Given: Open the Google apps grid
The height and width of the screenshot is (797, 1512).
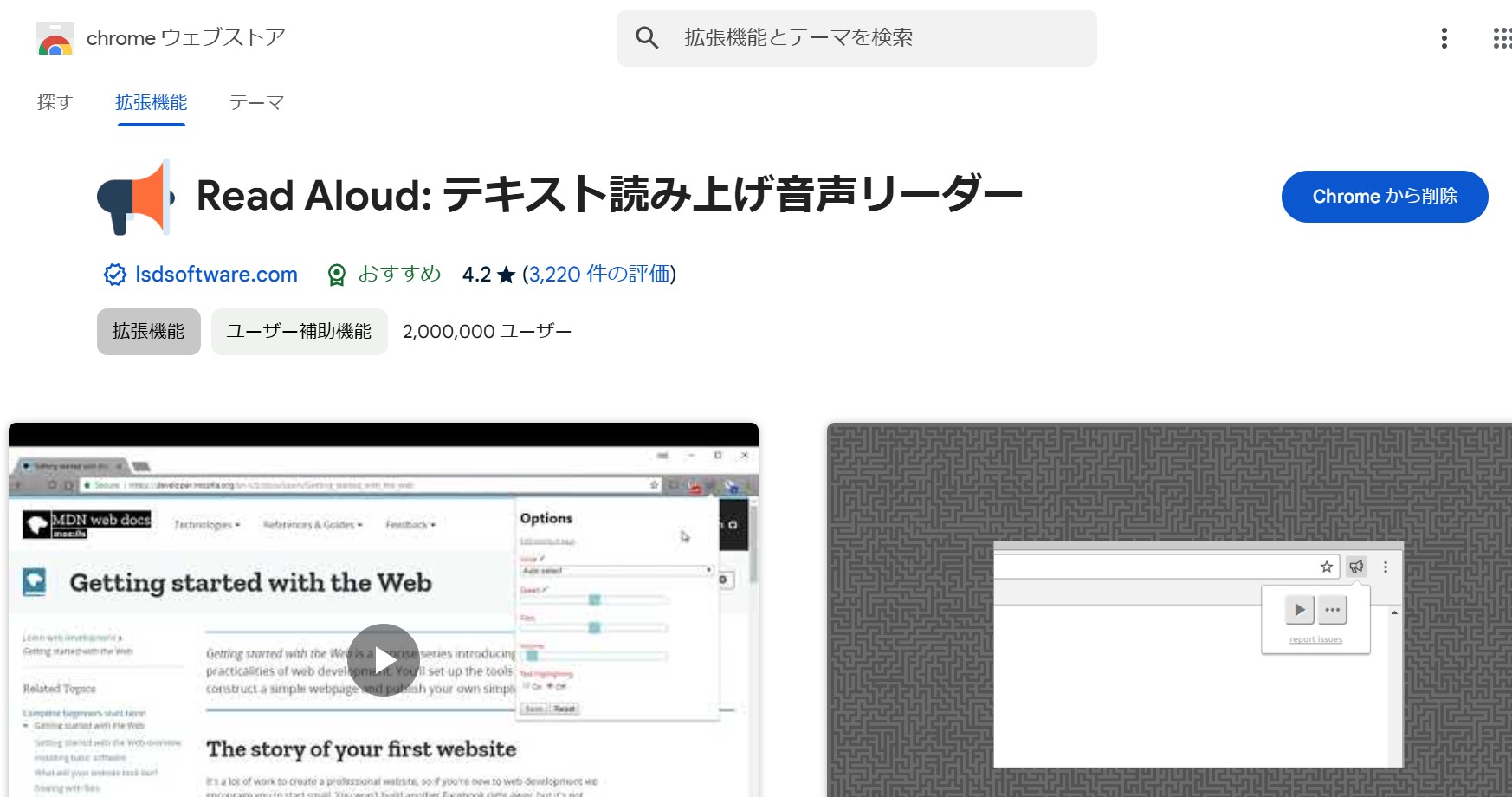Looking at the screenshot, I should [x=1502, y=38].
